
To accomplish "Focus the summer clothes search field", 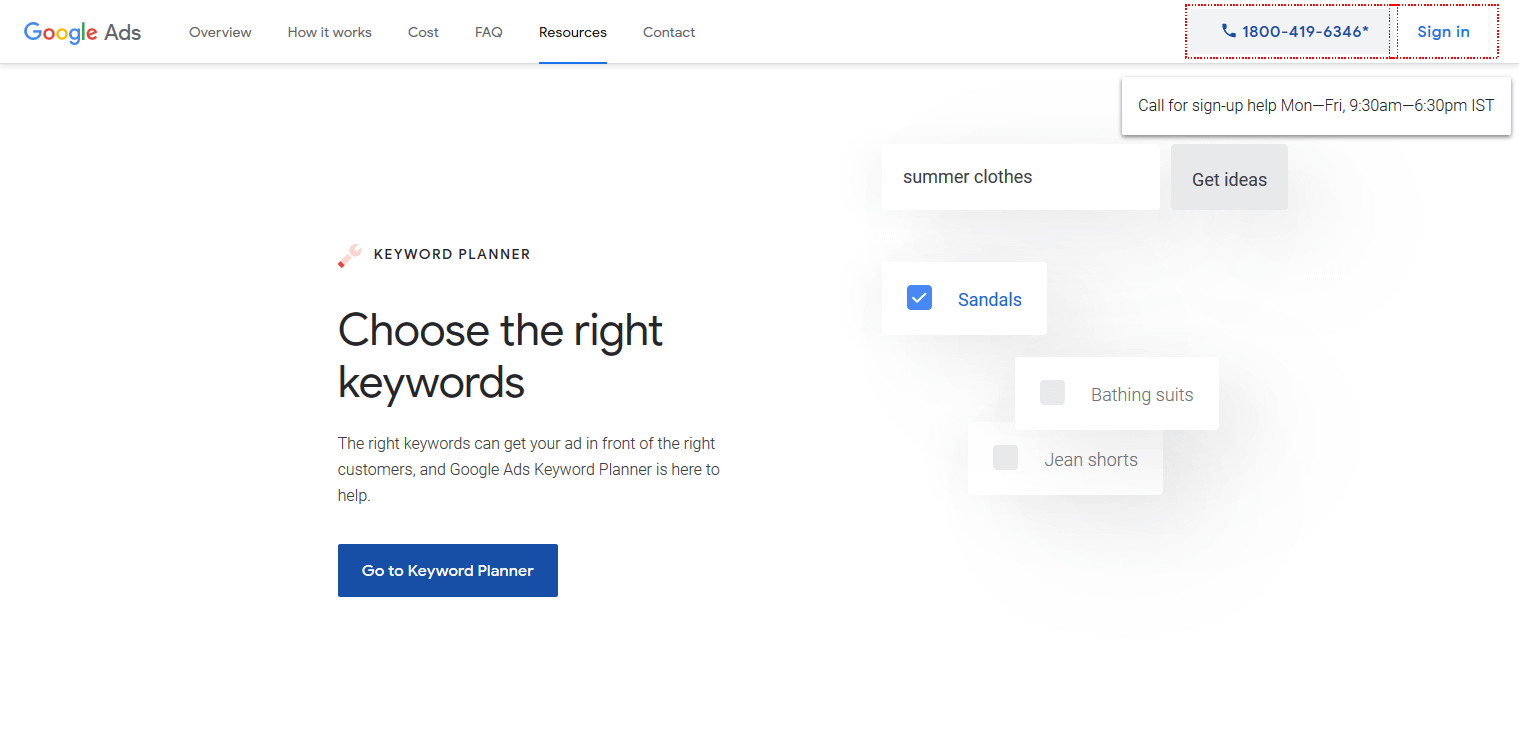I will tap(1020, 177).
